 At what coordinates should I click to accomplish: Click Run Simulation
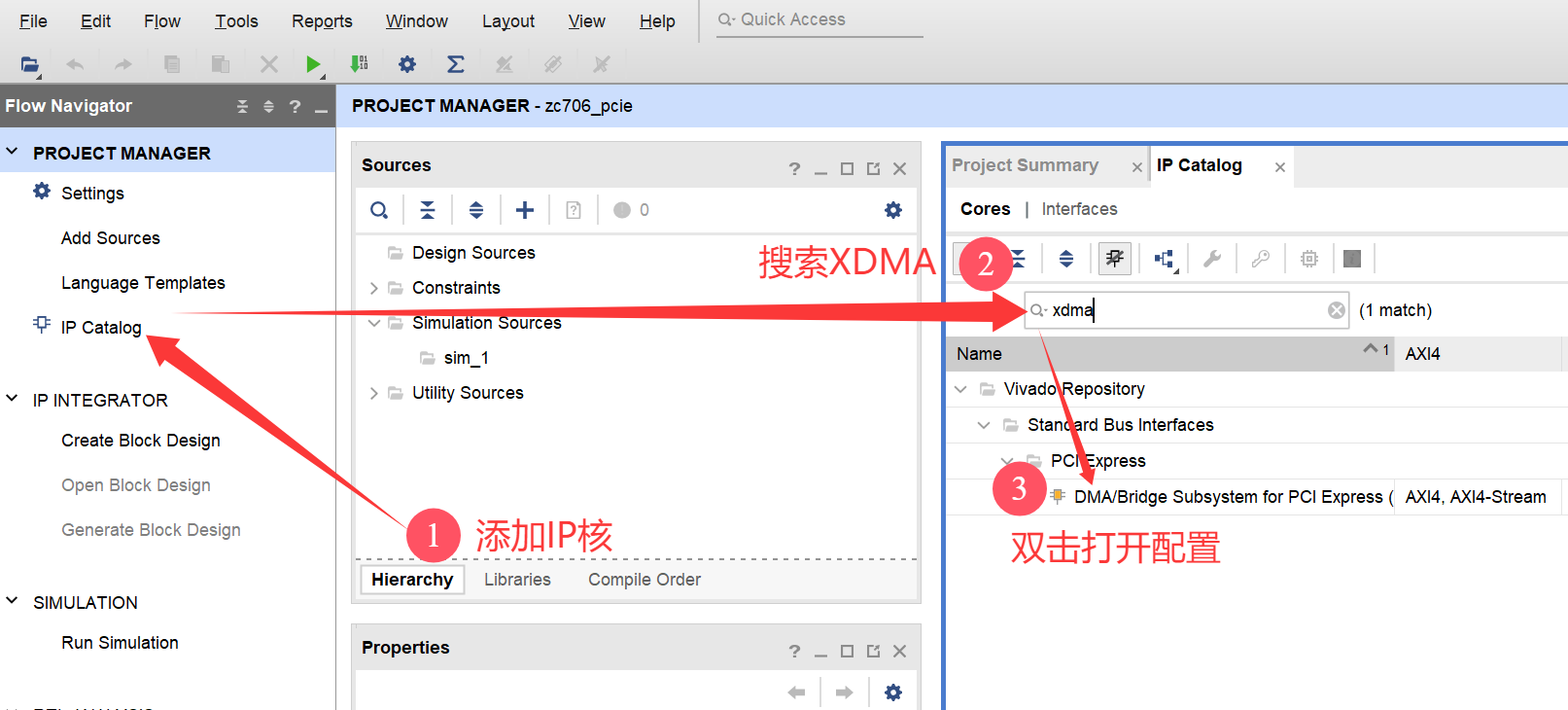(120, 643)
